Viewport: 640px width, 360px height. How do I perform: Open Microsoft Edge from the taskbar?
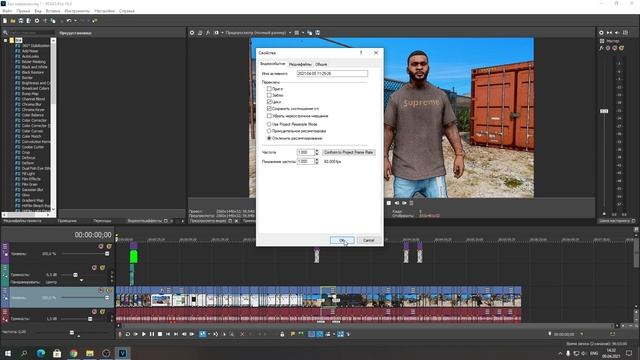point(40,353)
